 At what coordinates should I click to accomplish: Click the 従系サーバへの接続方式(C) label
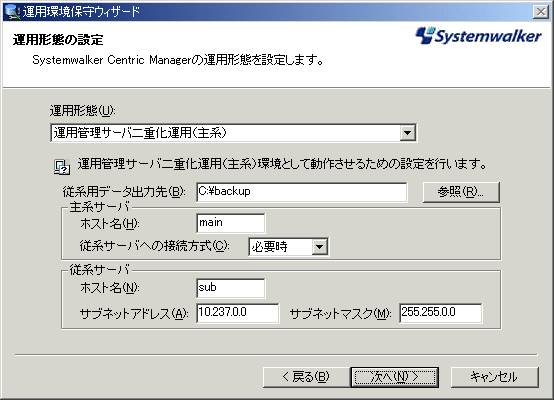pos(154,246)
